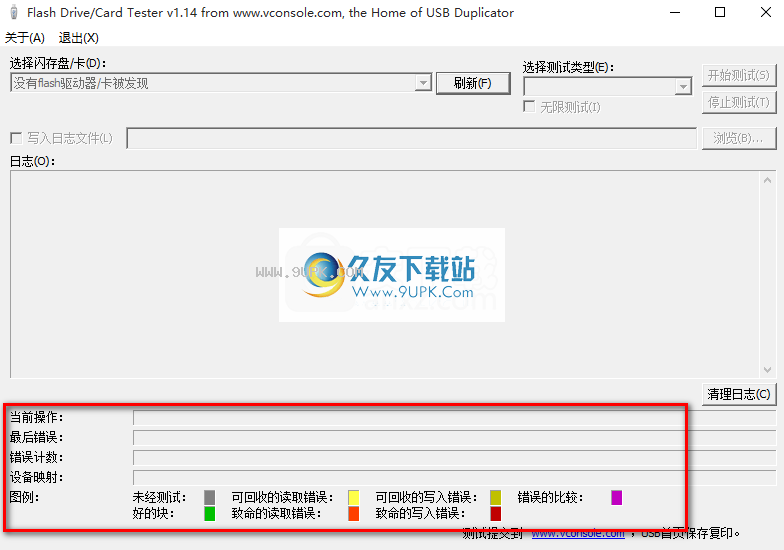Image resolution: width=784 pixels, height=550 pixels.
Task: Click the 开始测试(S) button
Action: 738,76
